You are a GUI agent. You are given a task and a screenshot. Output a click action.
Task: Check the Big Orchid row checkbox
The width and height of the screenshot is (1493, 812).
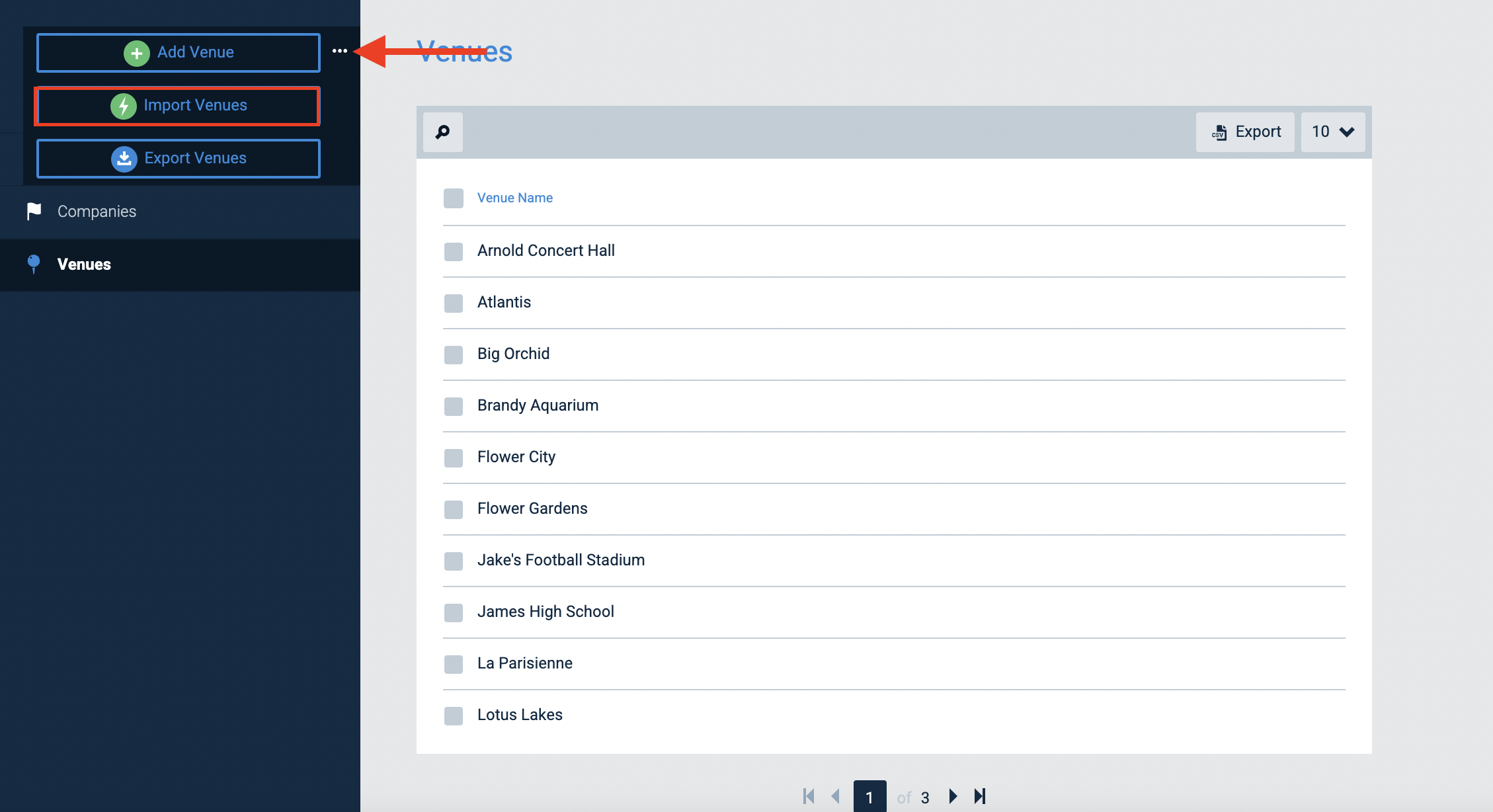(x=454, y=354)
